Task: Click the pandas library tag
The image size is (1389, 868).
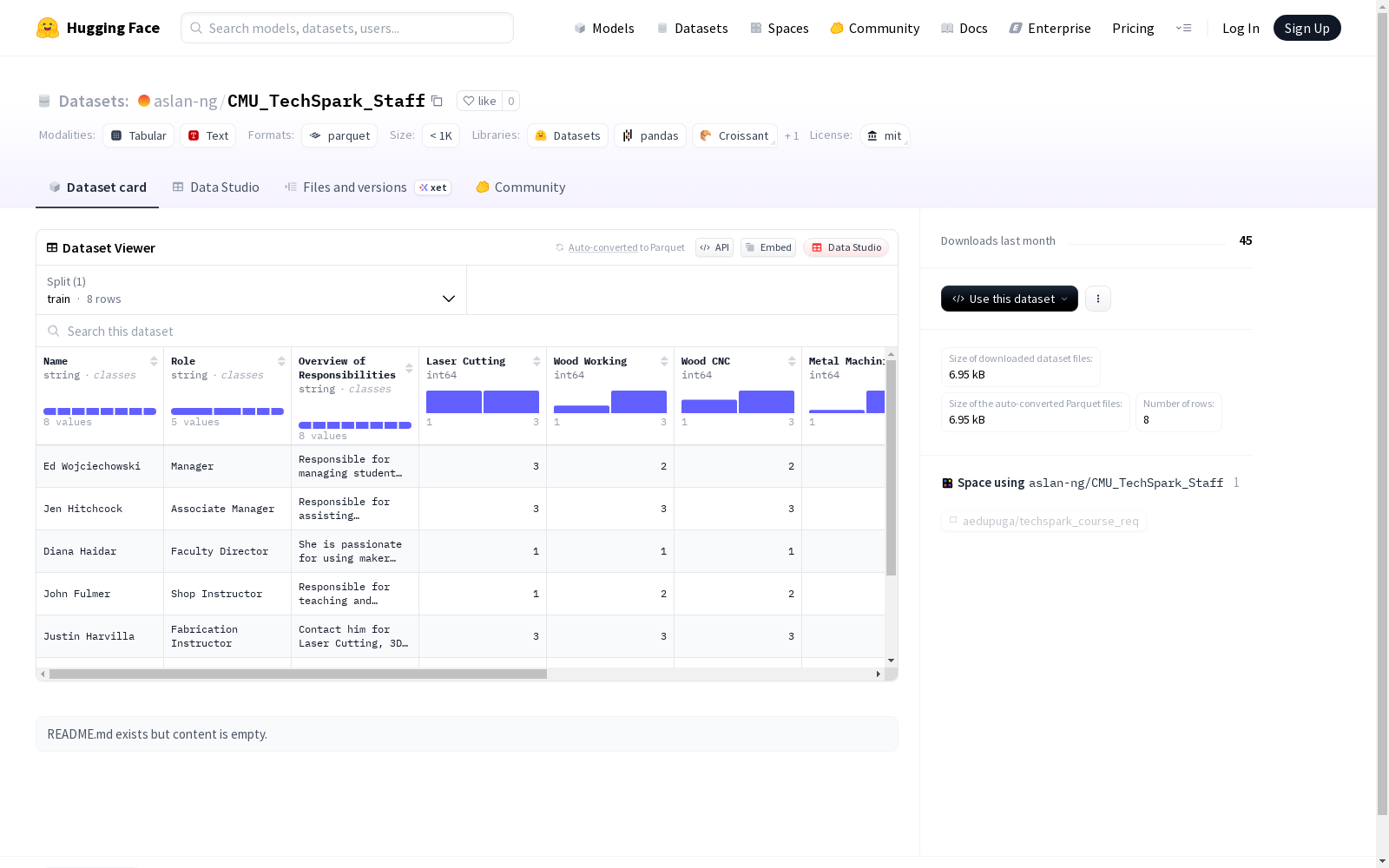Action: point(650,135)
